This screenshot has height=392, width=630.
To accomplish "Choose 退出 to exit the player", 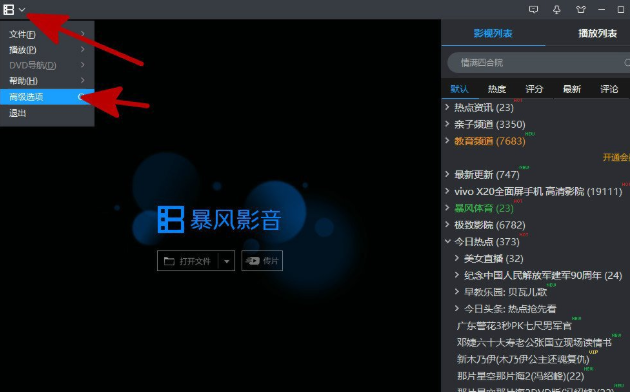I will (x=47, y=113).
